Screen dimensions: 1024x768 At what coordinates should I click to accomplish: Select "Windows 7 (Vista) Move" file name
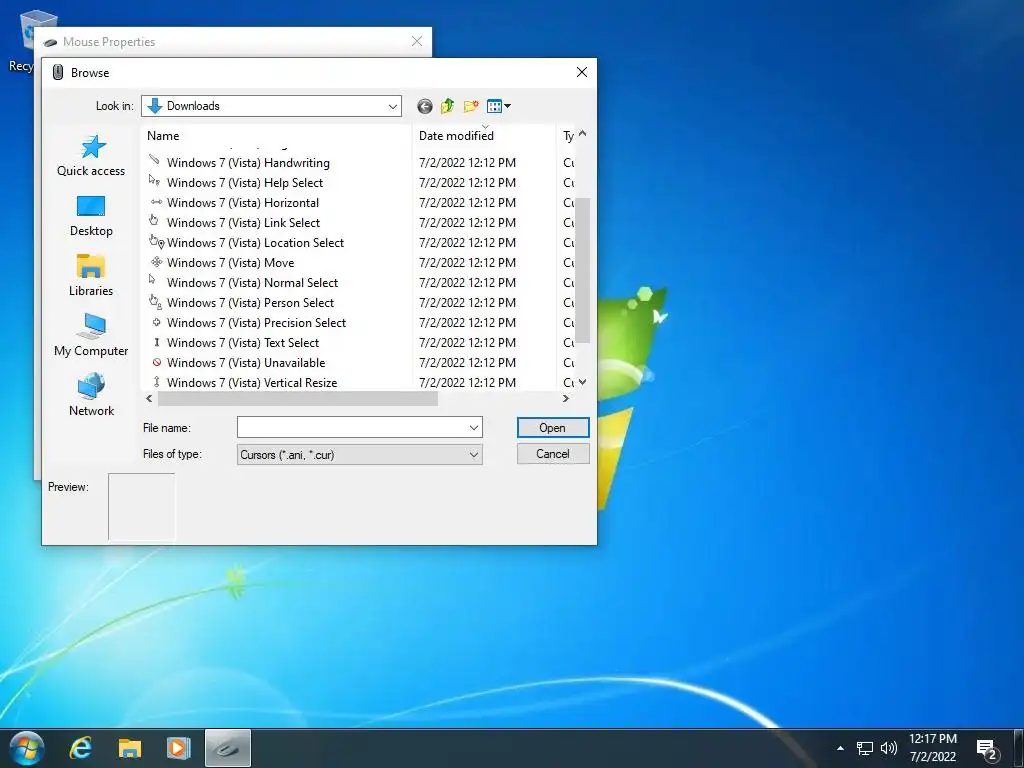pyautogui.click(x=231, y=263)
